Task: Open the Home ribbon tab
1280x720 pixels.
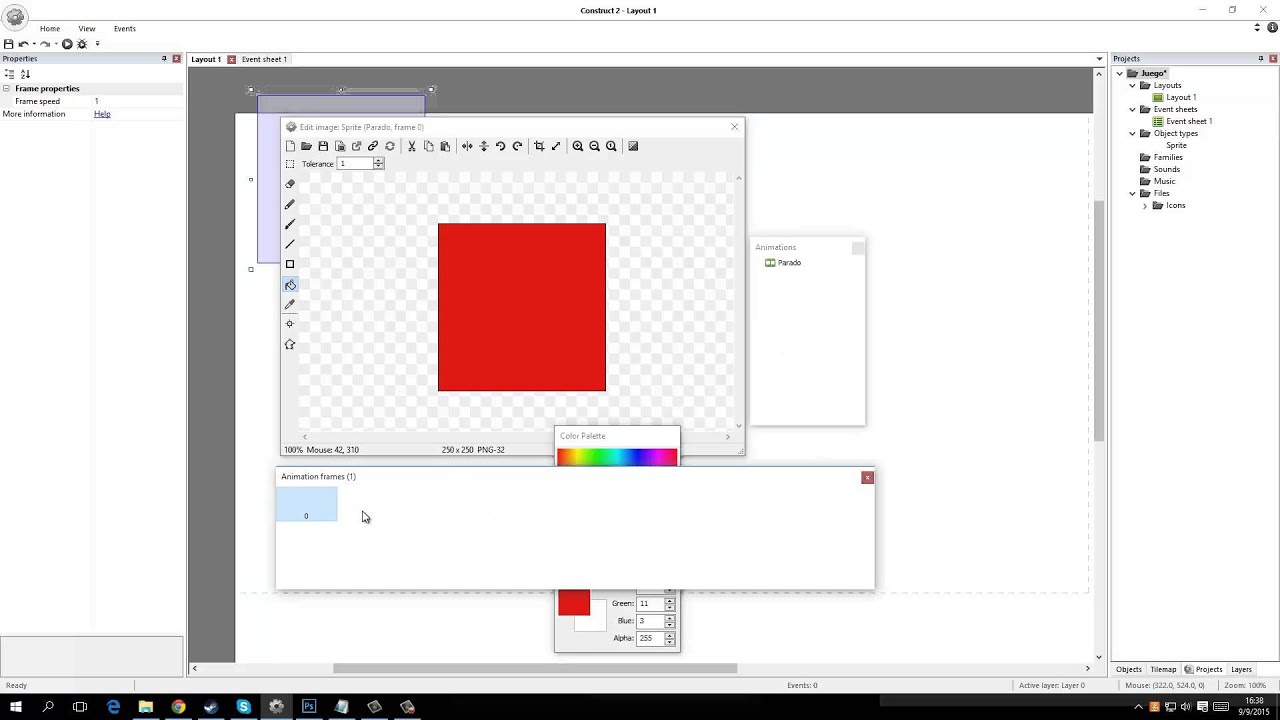Action: pos(50,29)
